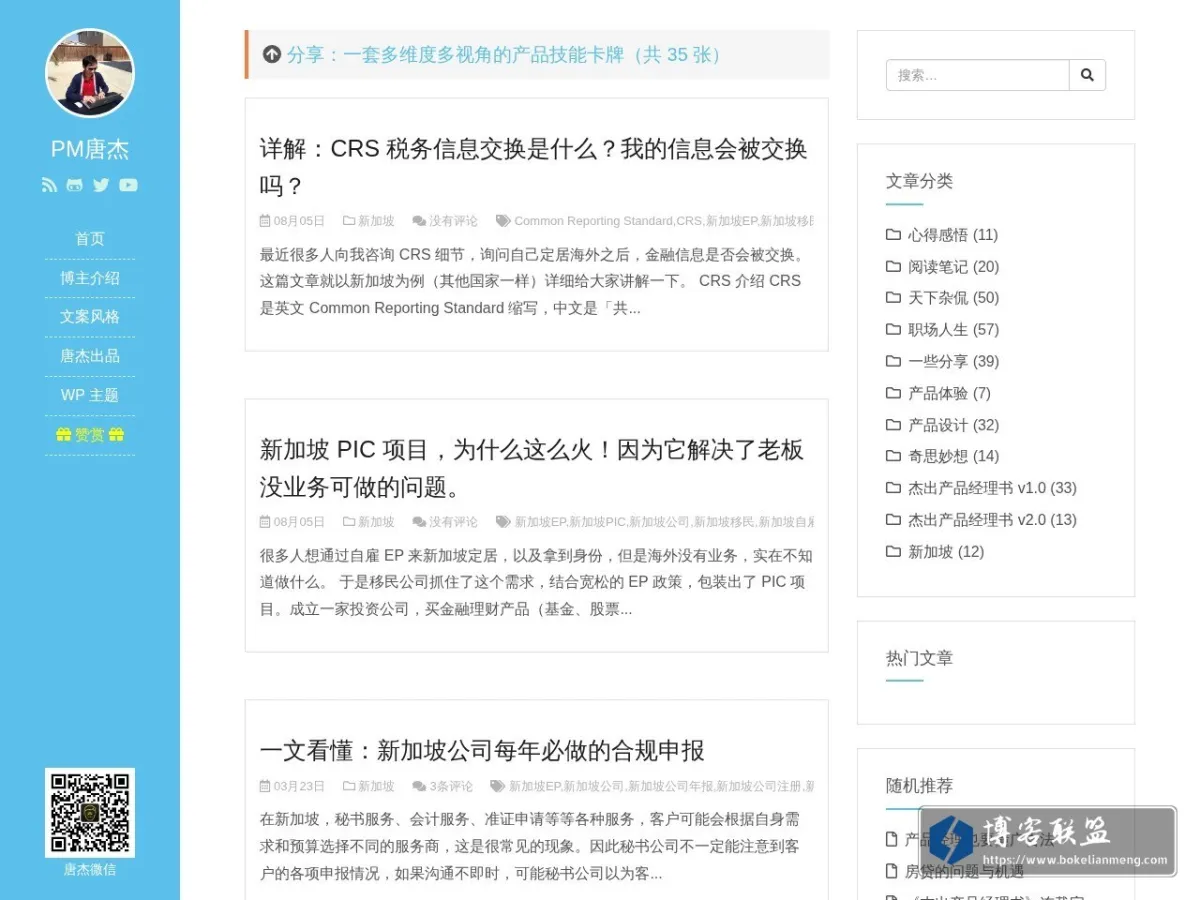The width and height of the screenshot is (1200, 900).
Task: Click the PM唐杰 avatar photo
Action: 90,73
